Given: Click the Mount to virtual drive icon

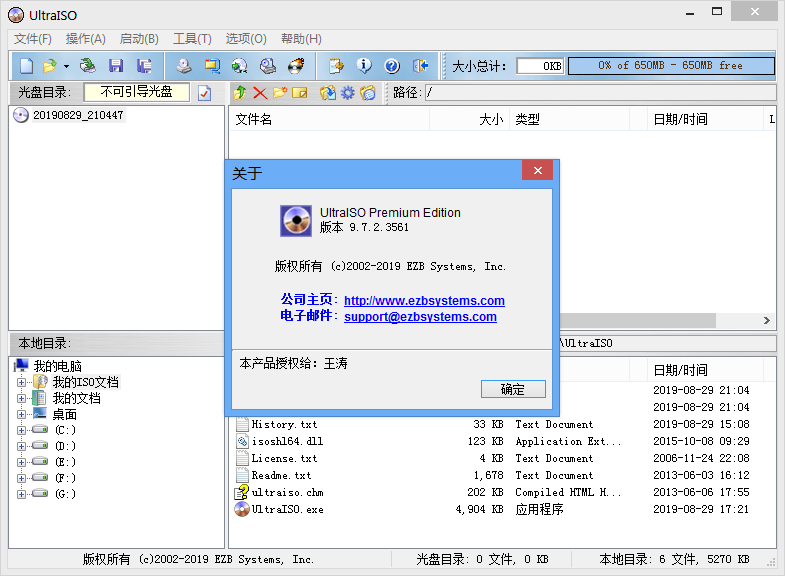Looking at the screenshot, I should [x=268, y=66].
